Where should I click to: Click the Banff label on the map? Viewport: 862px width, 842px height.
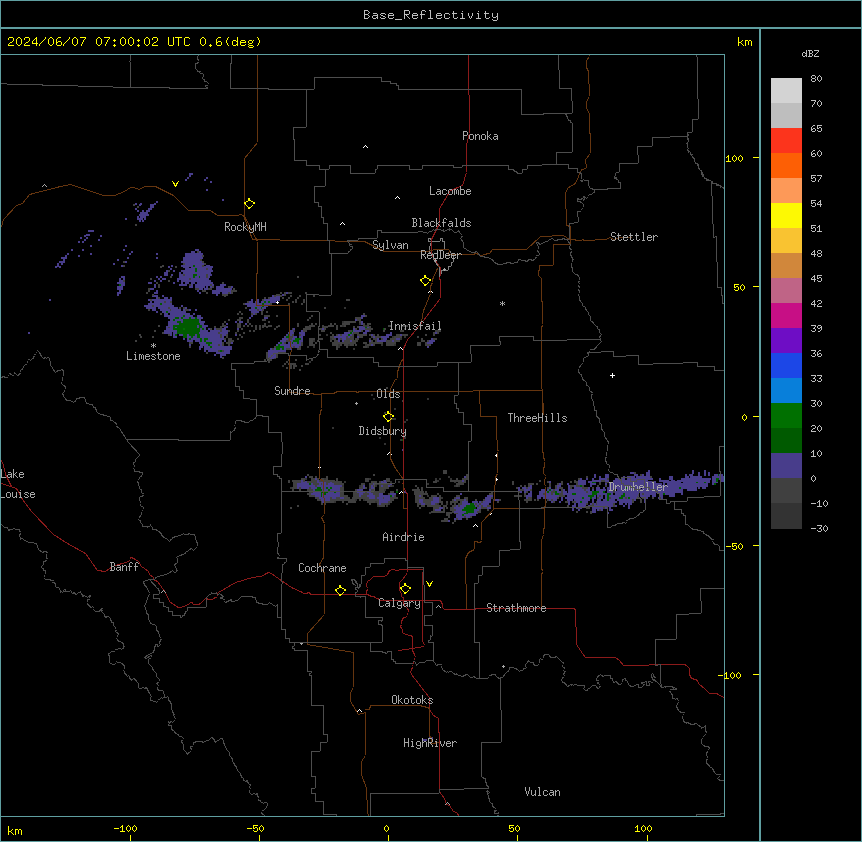point(124,567)
